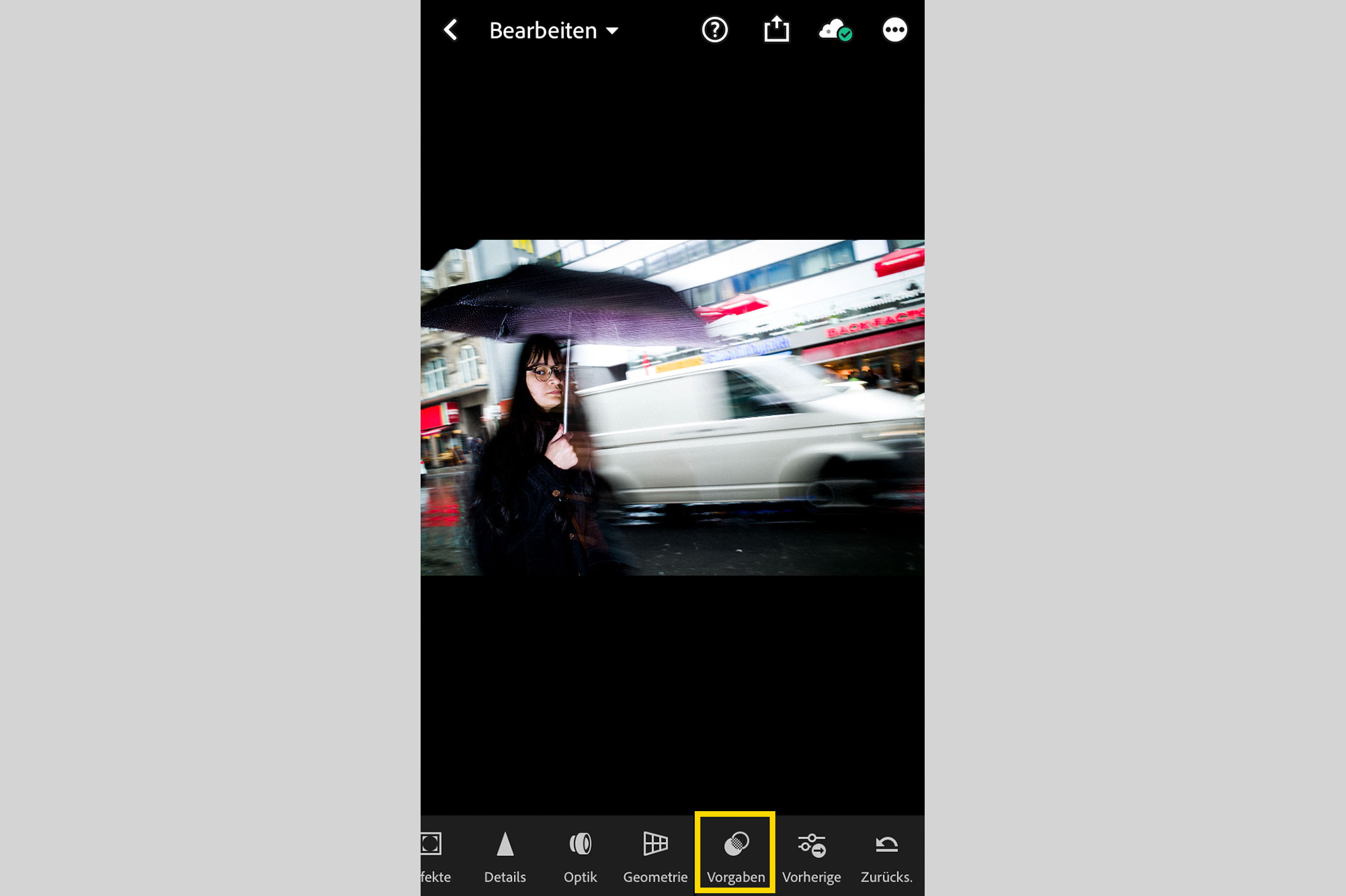Apply settings via the Vorherige sliders icon
This screenshot has width=1346, height=896.
(812, 845)
